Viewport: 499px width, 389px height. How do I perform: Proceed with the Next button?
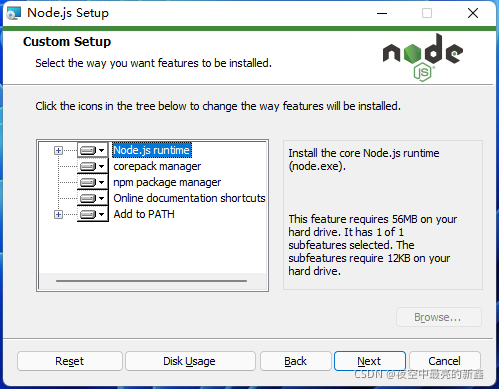point(370,361)
